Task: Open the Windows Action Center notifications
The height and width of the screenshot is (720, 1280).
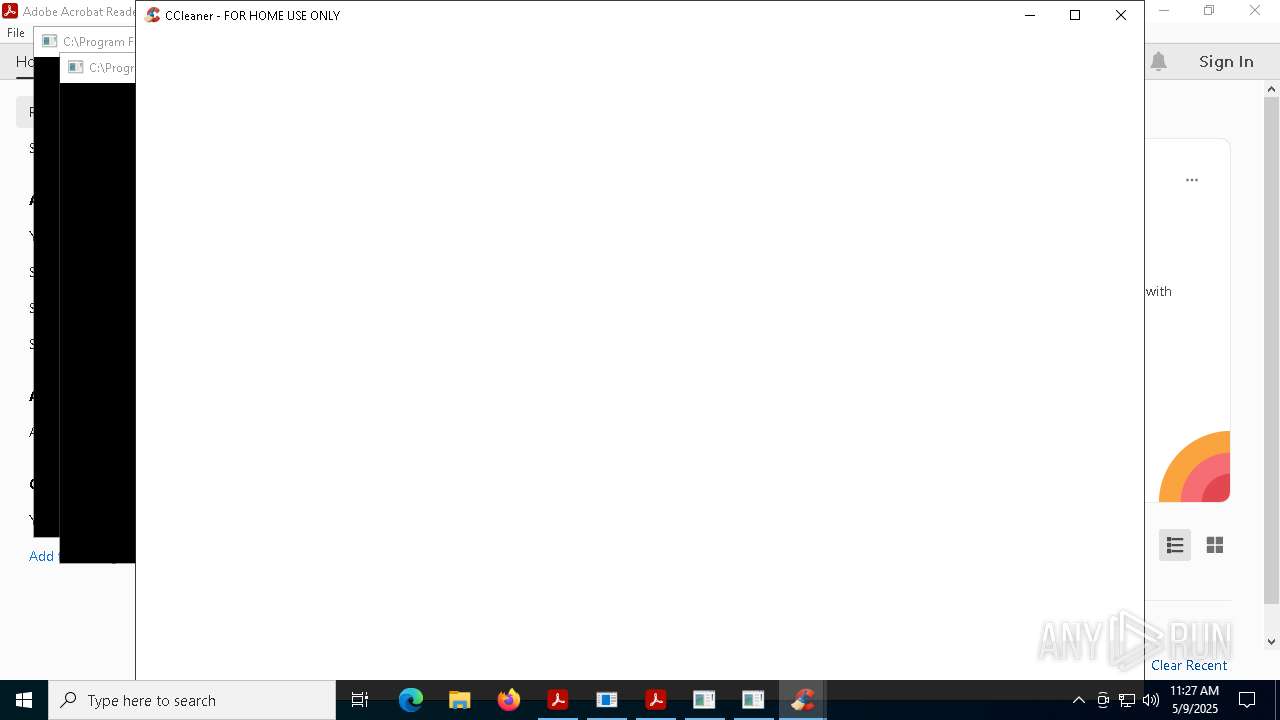Action: pos(1248,700)
